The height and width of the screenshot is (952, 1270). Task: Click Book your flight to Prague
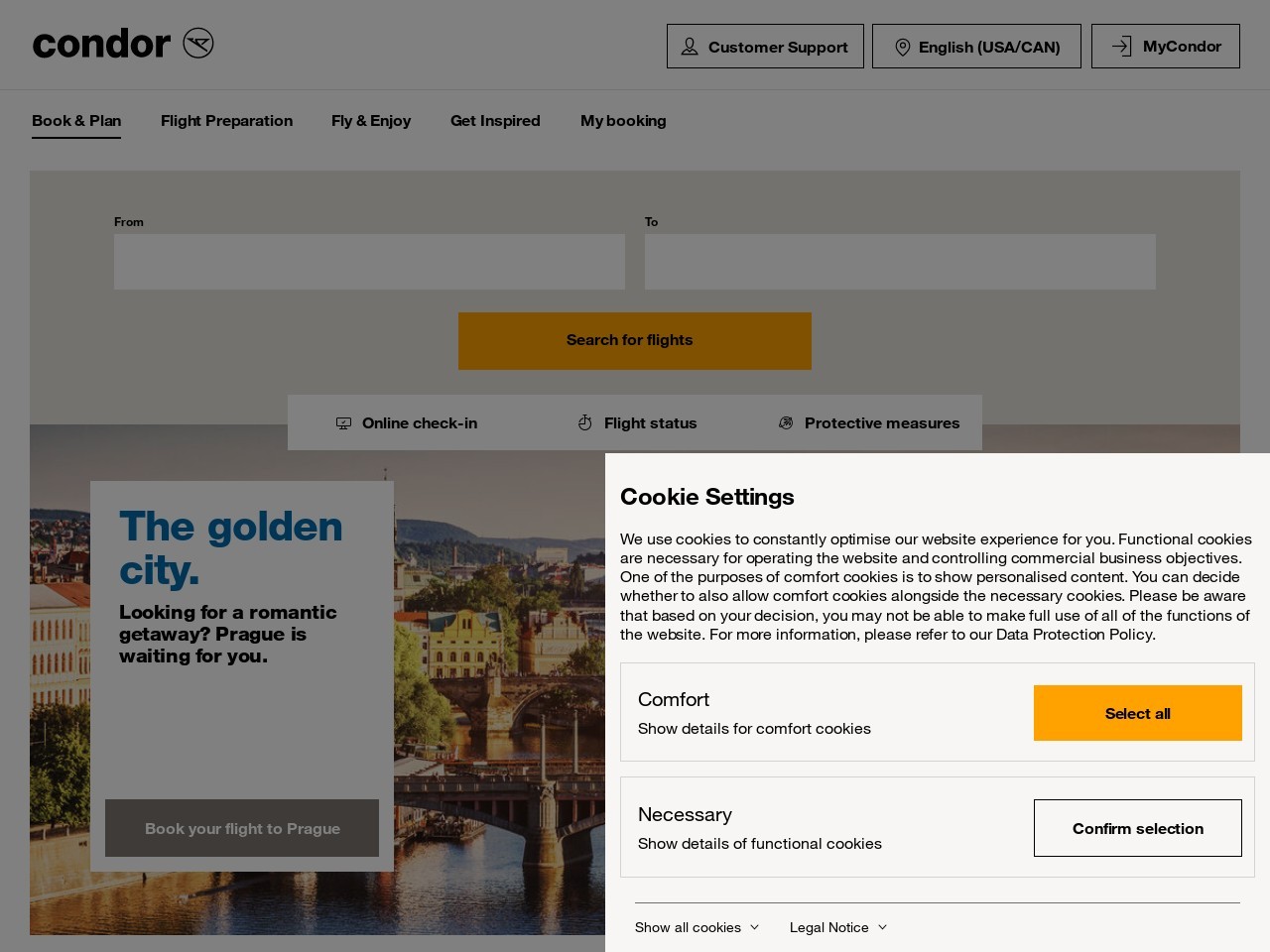[x=241, y=828]
